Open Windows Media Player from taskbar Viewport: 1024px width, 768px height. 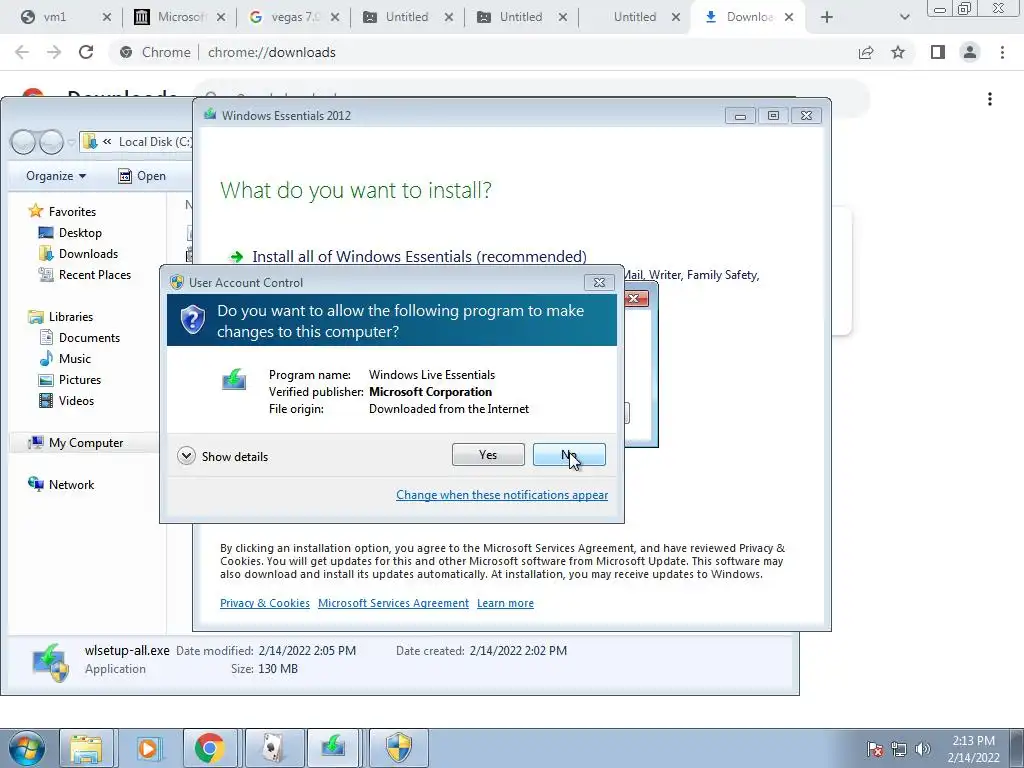pyautogui.click(x=147, y=748)
